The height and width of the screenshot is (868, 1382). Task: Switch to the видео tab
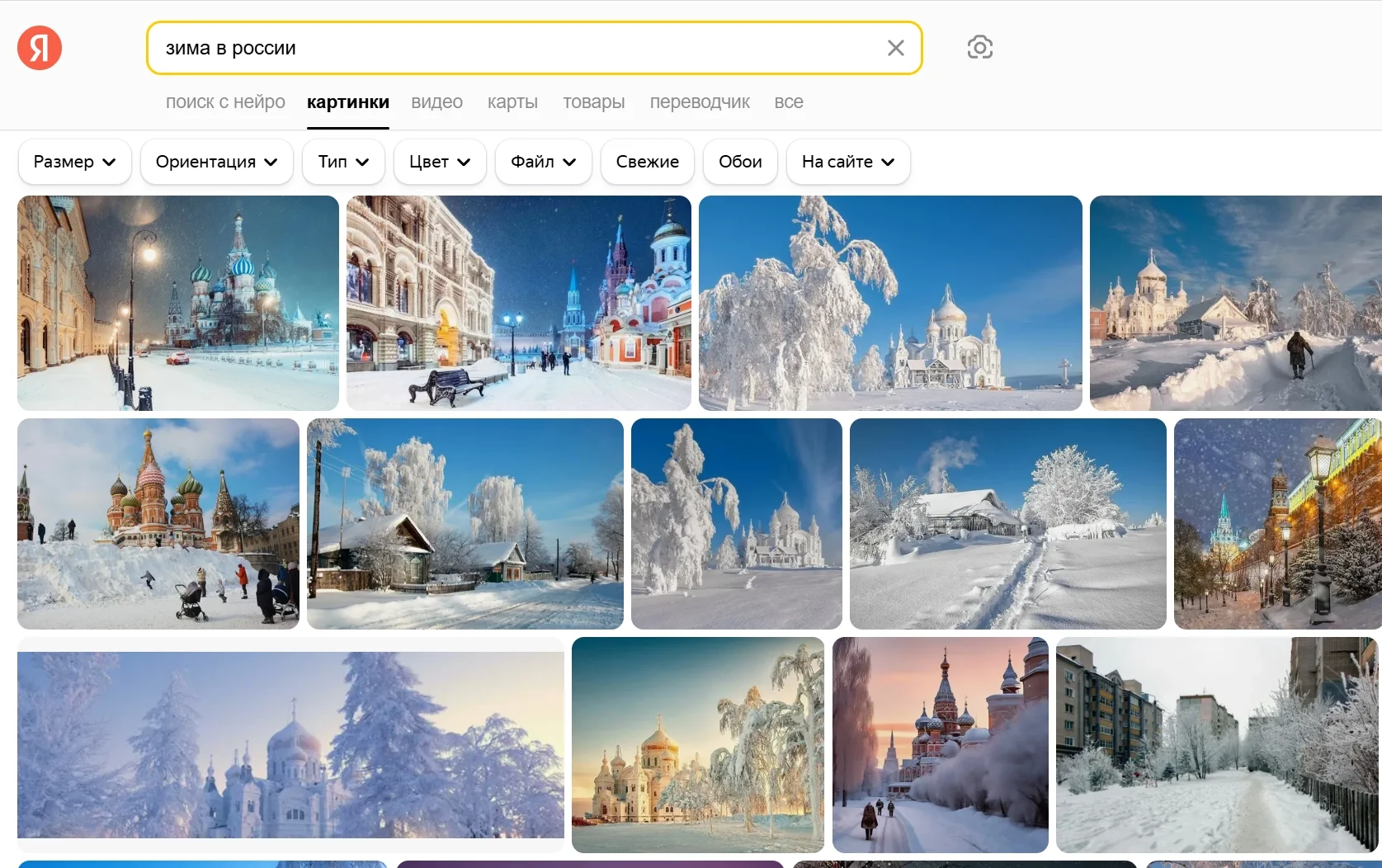click(436, 102)
